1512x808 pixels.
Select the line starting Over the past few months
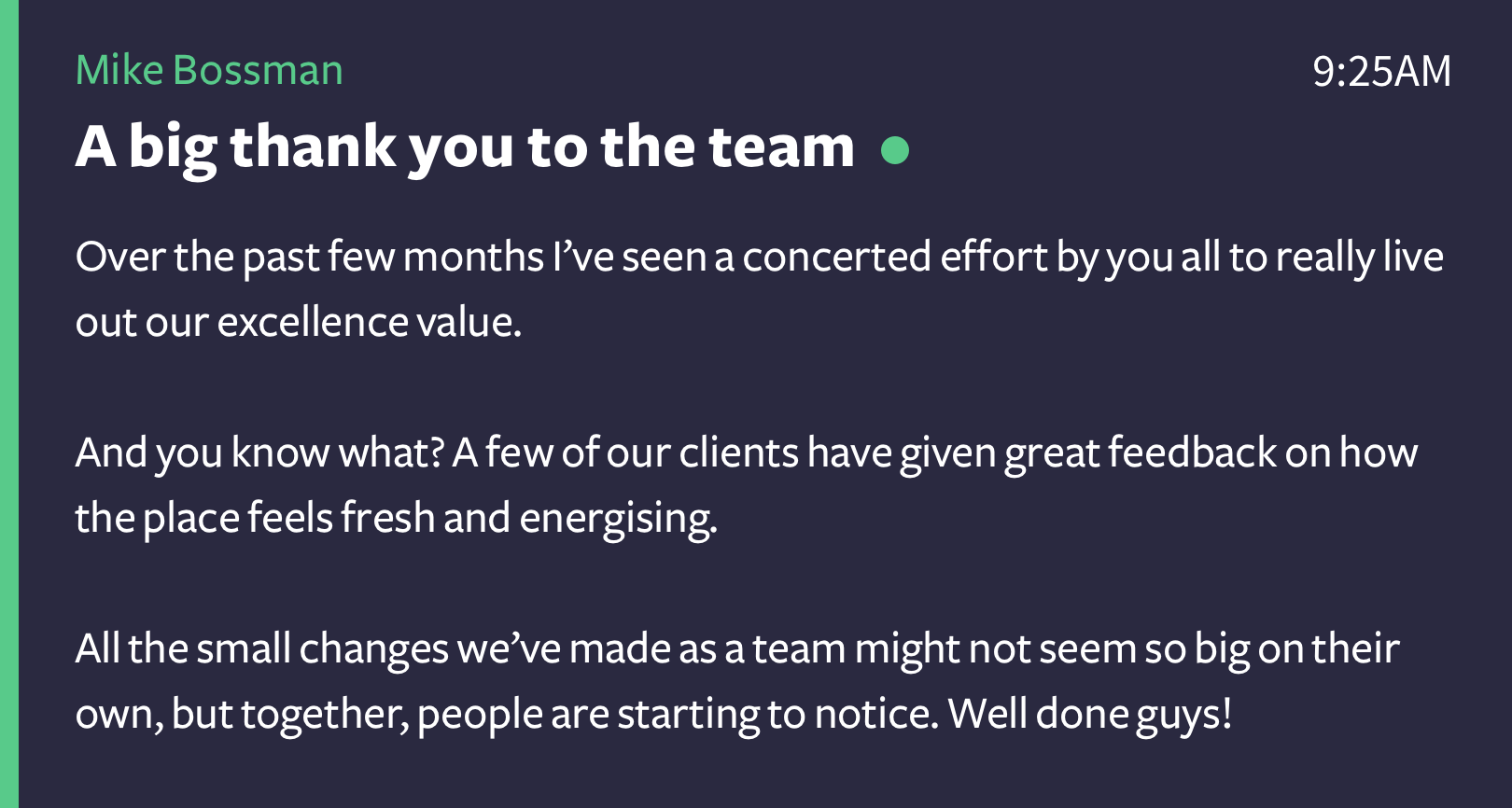click(x=759, y=258)
